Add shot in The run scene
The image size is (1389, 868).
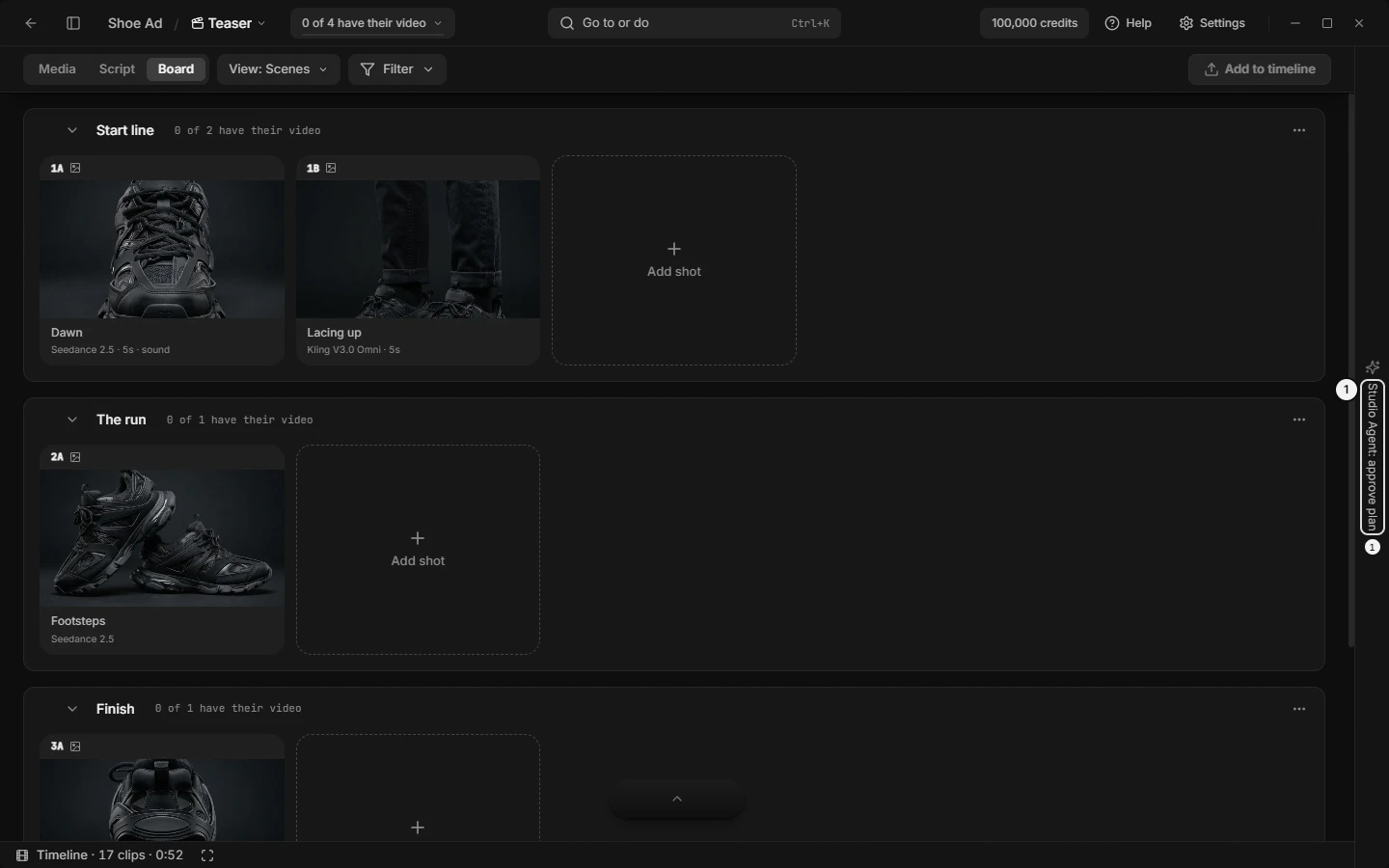[418, 550]
